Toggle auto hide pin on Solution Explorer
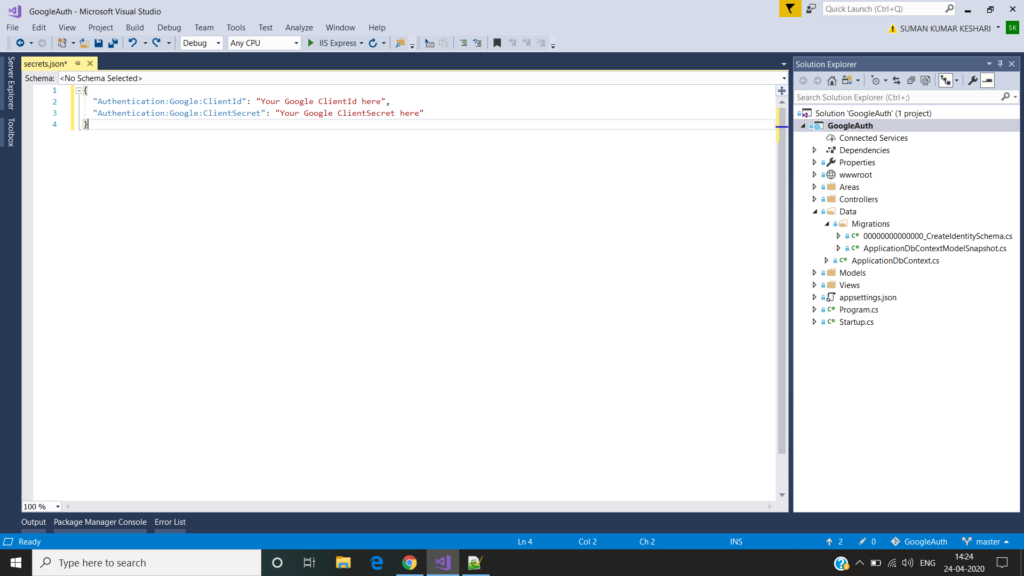1024x576 pixels. pos(1000,64)
